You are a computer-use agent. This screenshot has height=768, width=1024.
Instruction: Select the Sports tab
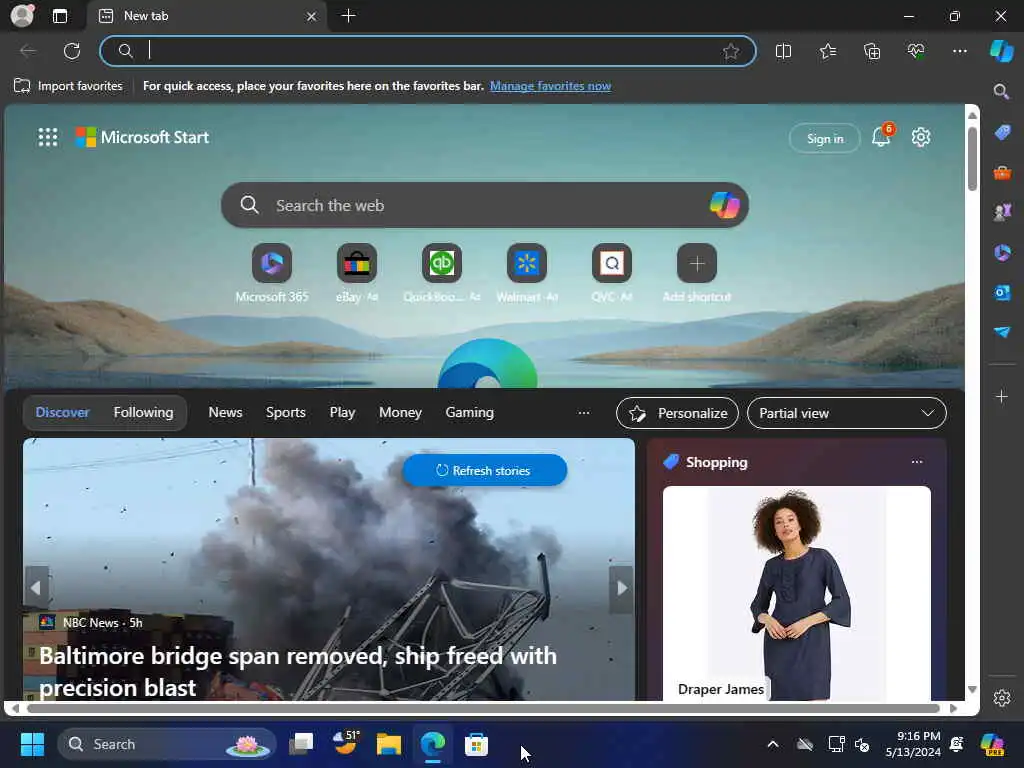285,413
